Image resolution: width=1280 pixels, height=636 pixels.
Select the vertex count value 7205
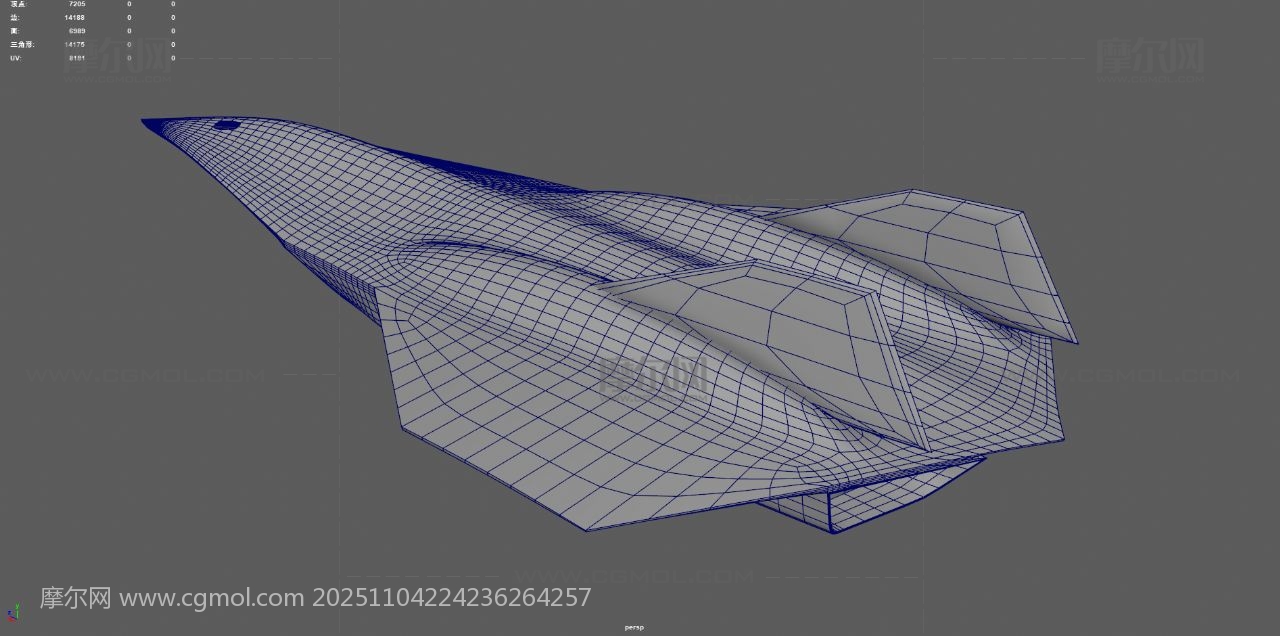[76, 4]
